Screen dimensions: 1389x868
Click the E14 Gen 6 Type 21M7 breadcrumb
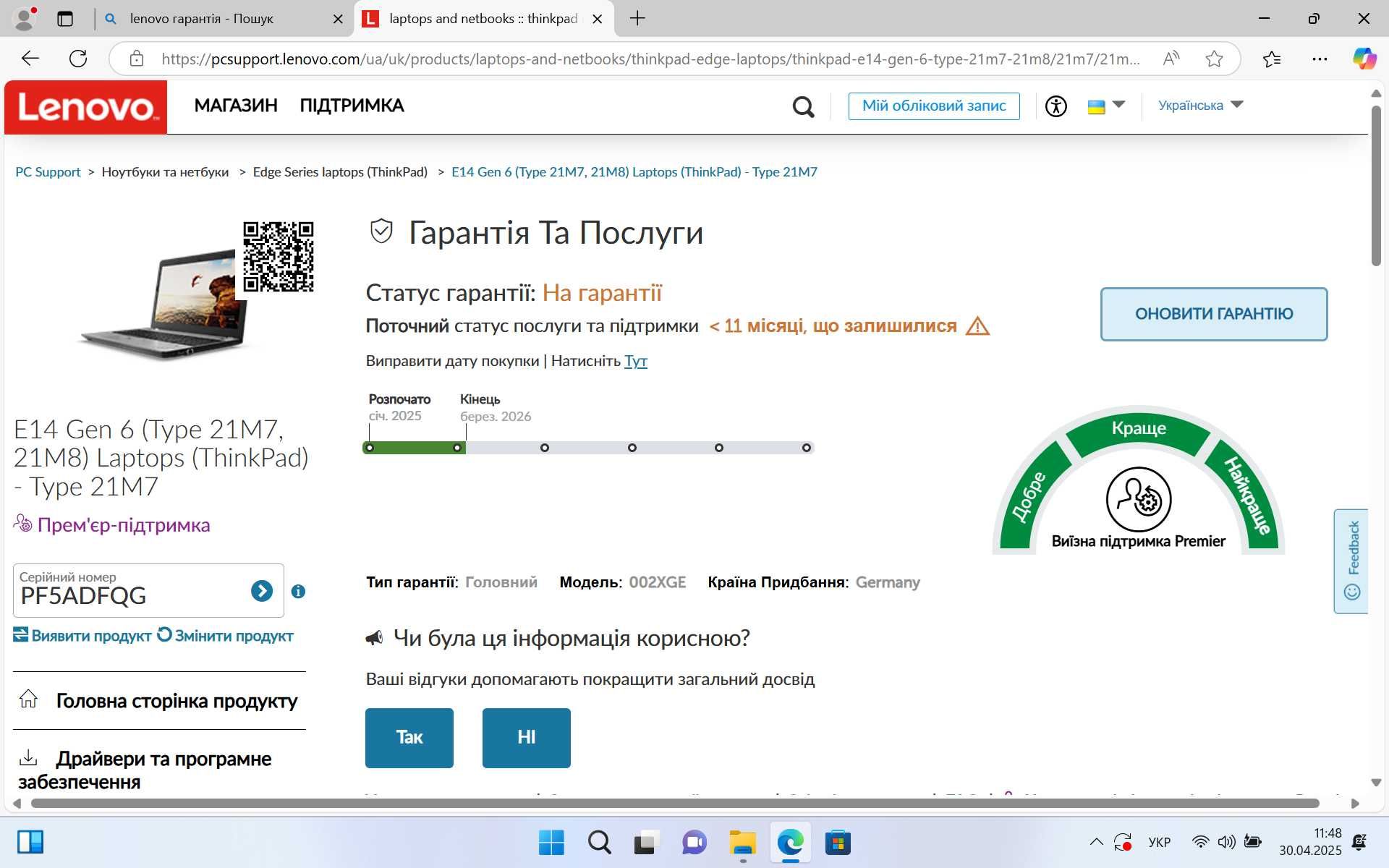pyautogui.click(x=634, y=172)
